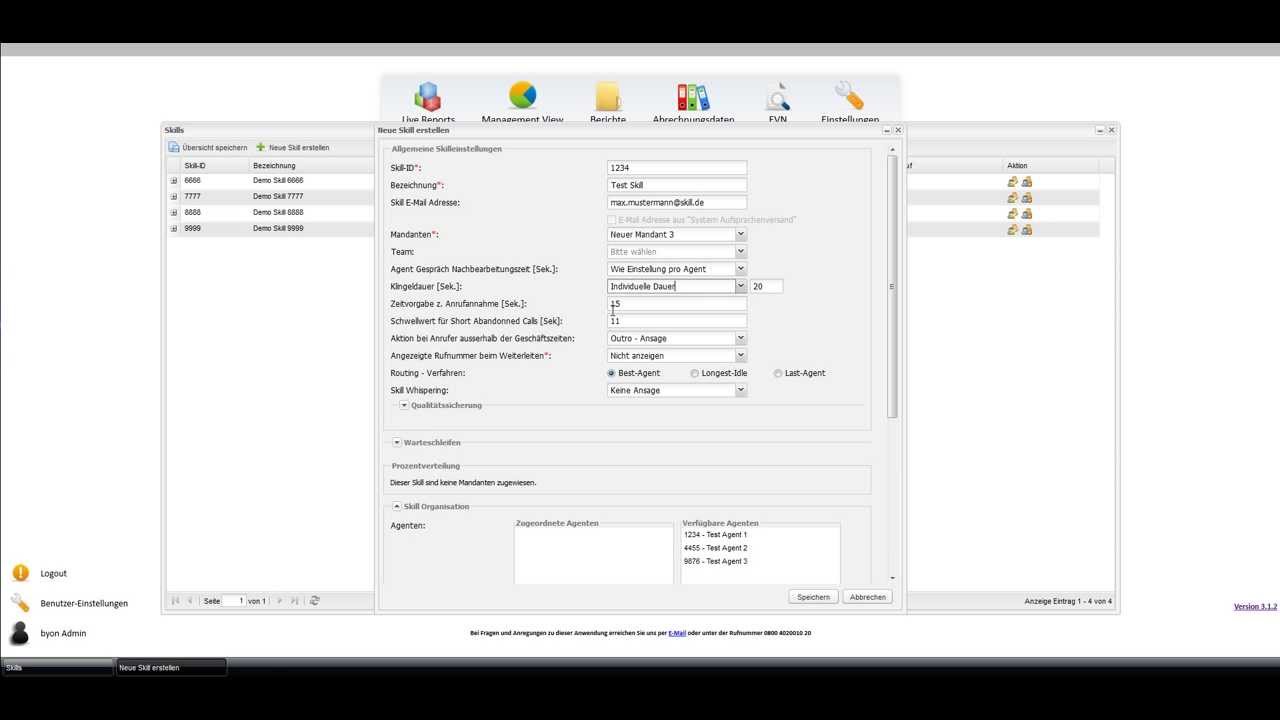
Task: Click Schwellwert Short Abandoned Calls field
Action: (x=677, y=321)
